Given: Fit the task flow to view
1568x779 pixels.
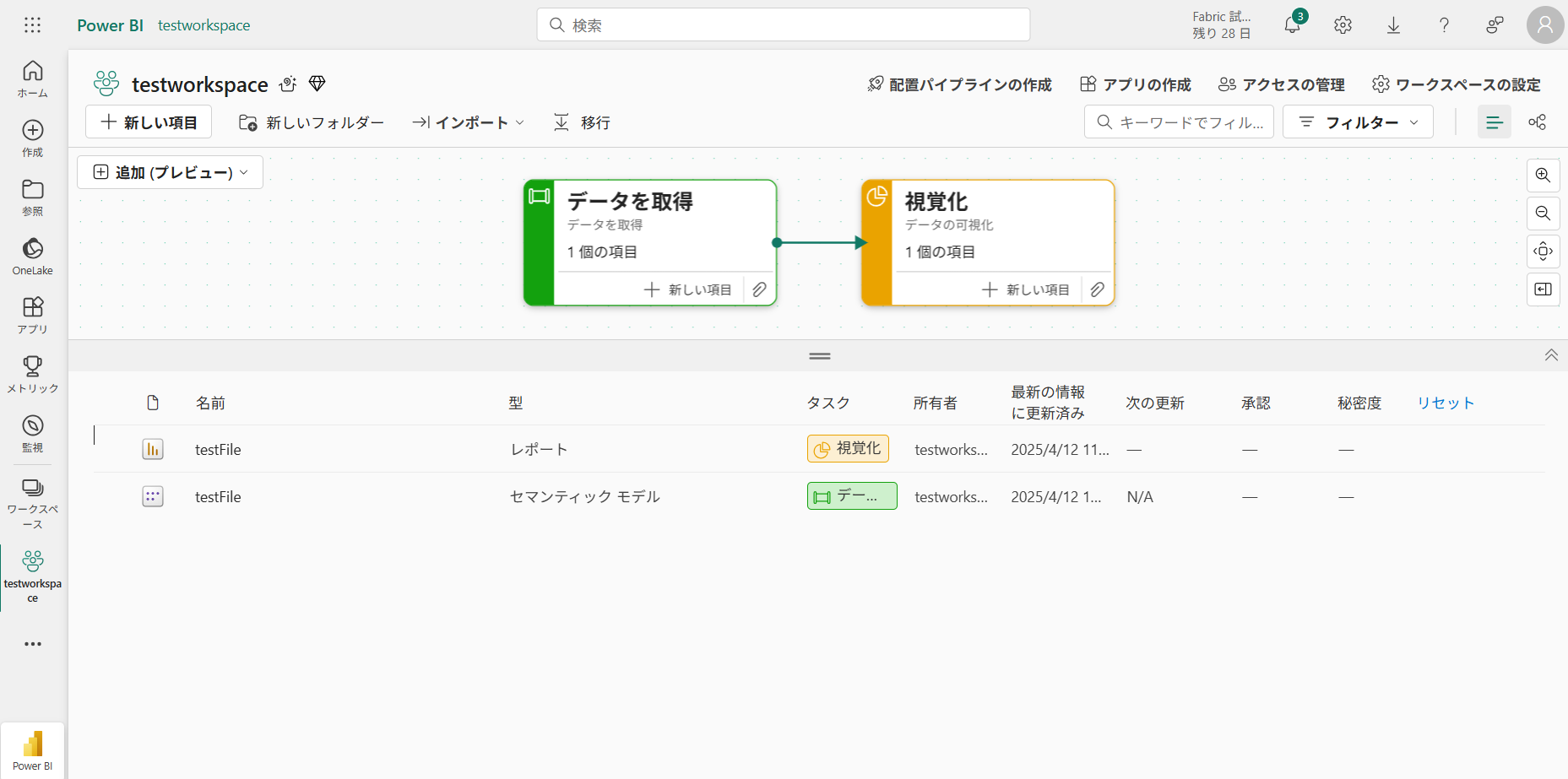Looking at the screenshot, I should tap(1544, 252).
